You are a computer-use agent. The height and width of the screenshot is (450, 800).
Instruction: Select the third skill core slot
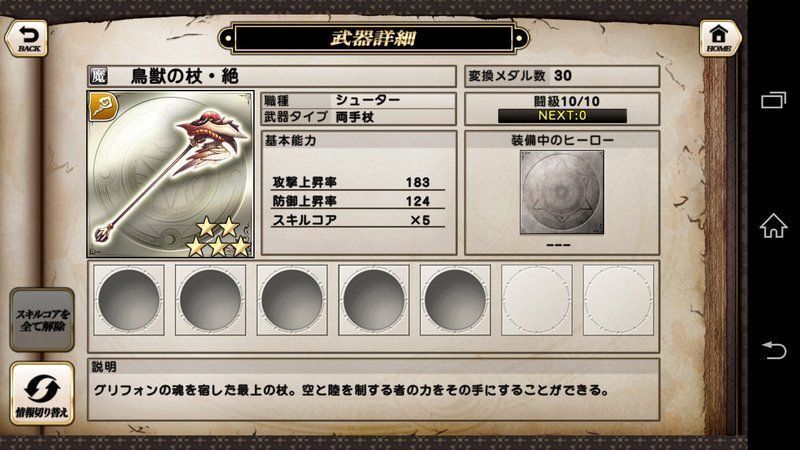[x=292, y=299]
